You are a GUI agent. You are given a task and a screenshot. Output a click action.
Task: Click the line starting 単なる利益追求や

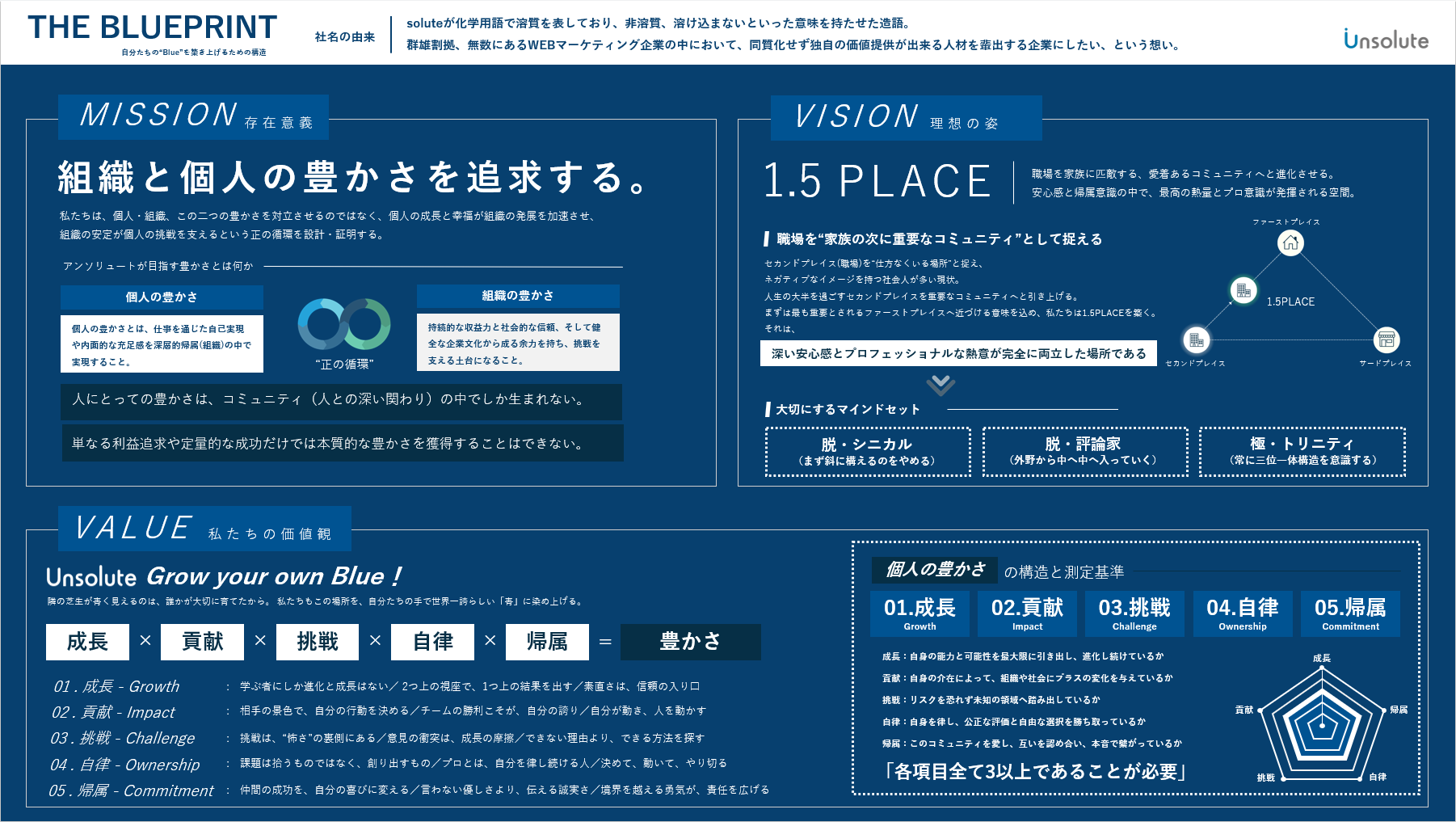coord(343,443)
